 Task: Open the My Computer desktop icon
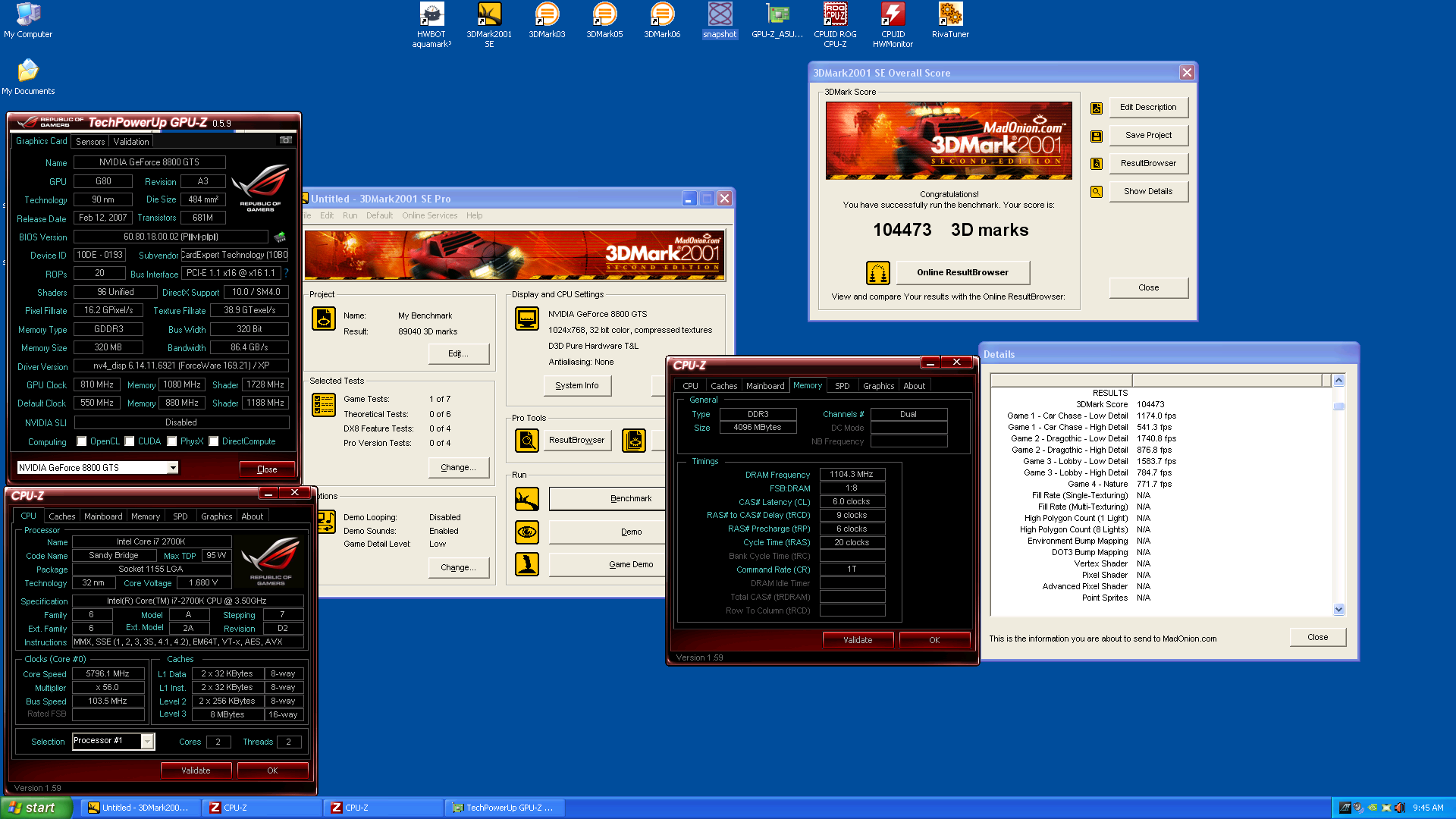[28, 20]
